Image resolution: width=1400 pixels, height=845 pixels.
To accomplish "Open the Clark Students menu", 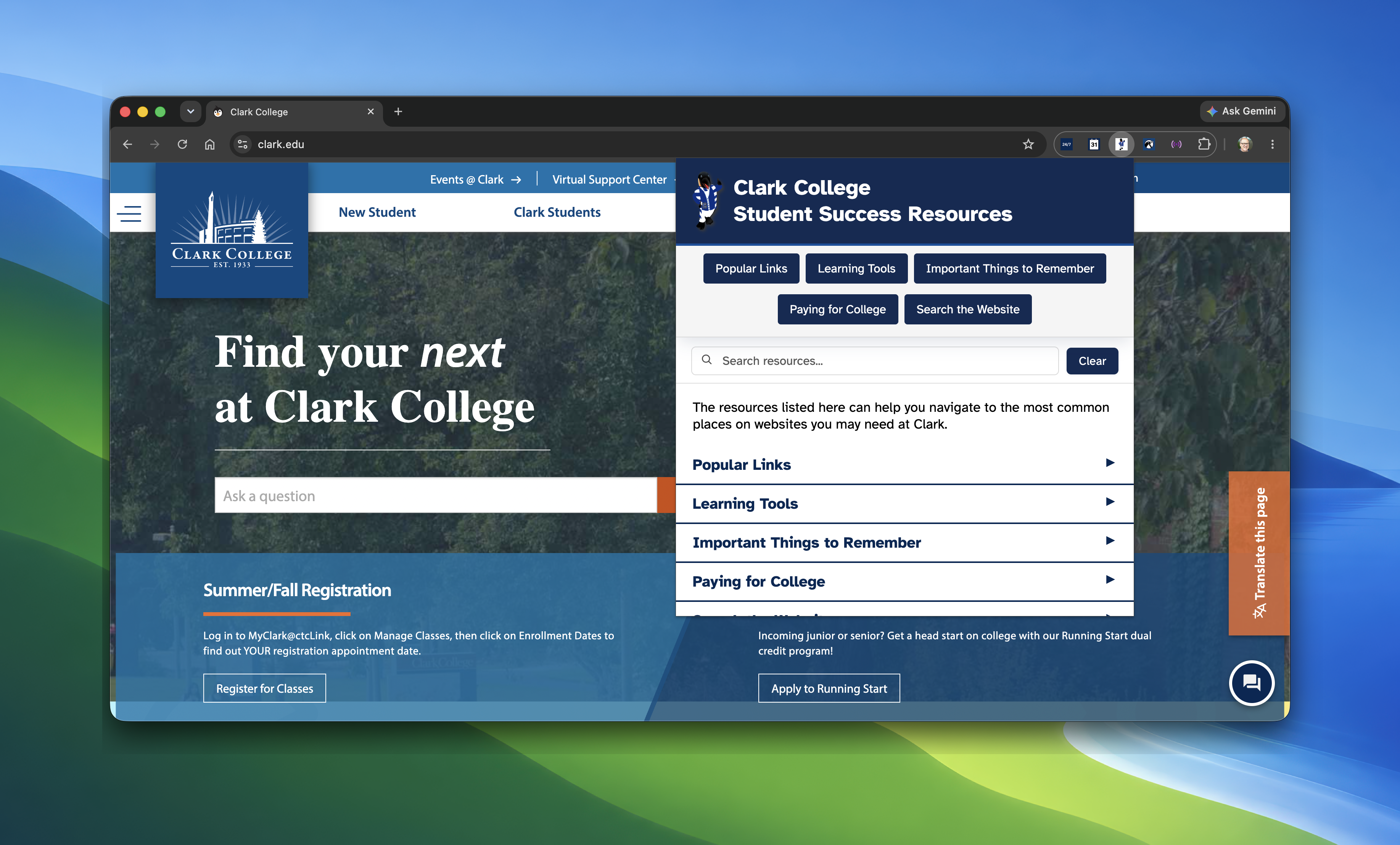I will click(557, 212).
